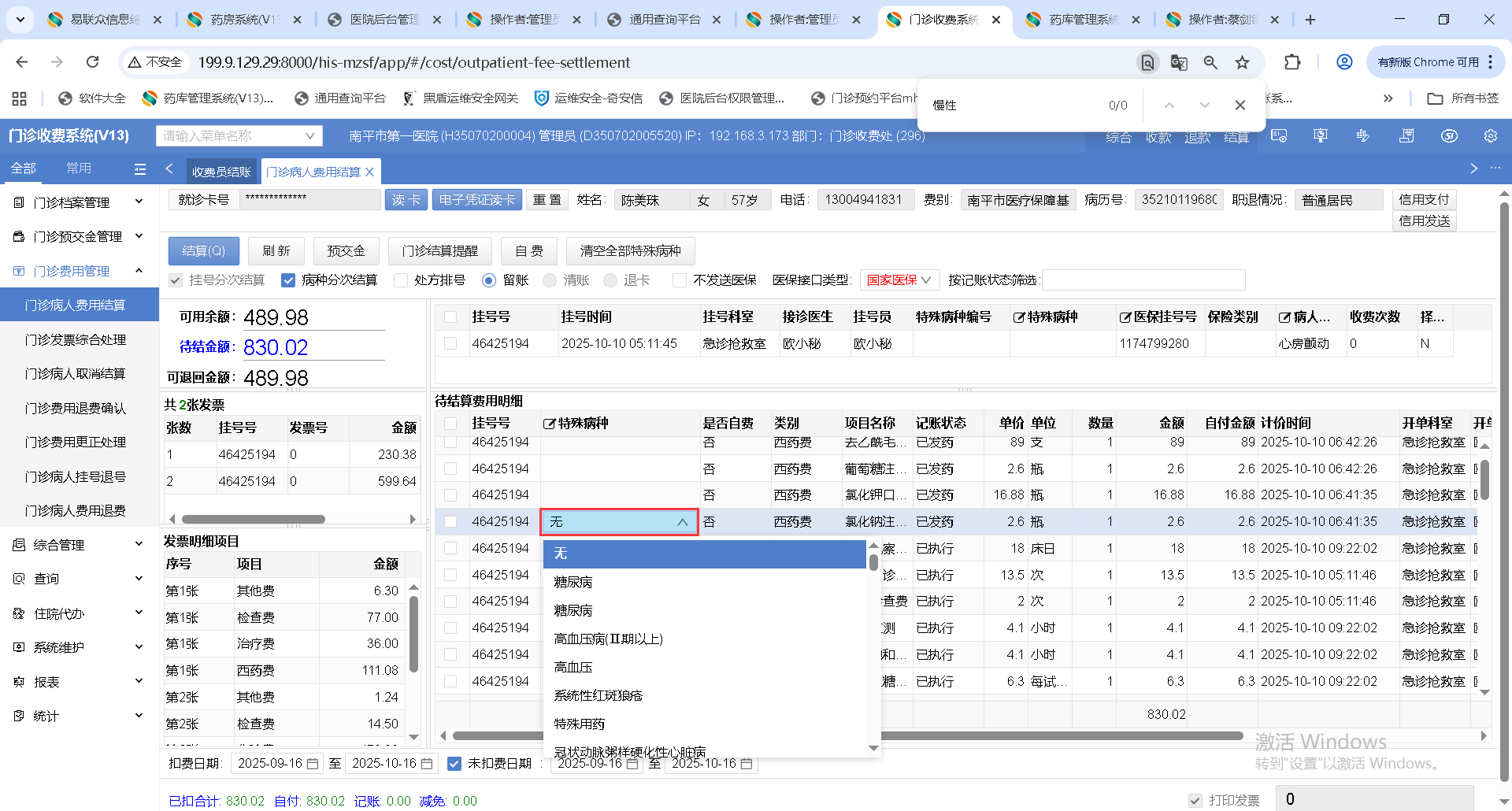Click the 结算(Q) button
Viewport: 1512px width, 811px height.
pos(203,251)
